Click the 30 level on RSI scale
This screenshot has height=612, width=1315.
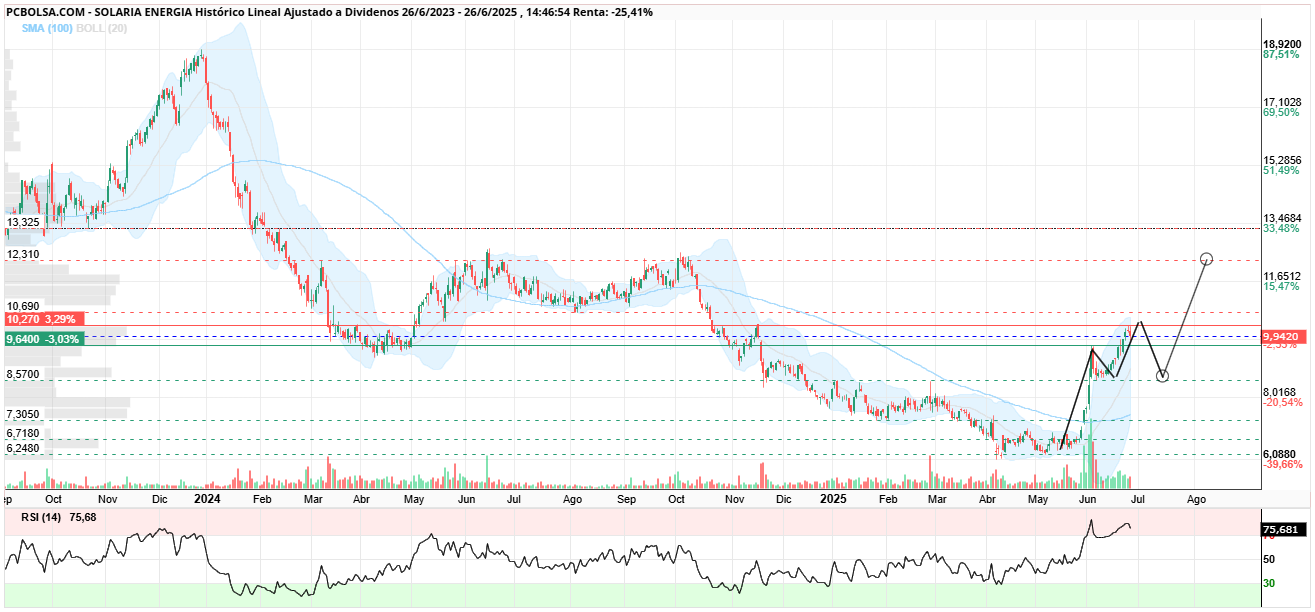coord(1267,583)
